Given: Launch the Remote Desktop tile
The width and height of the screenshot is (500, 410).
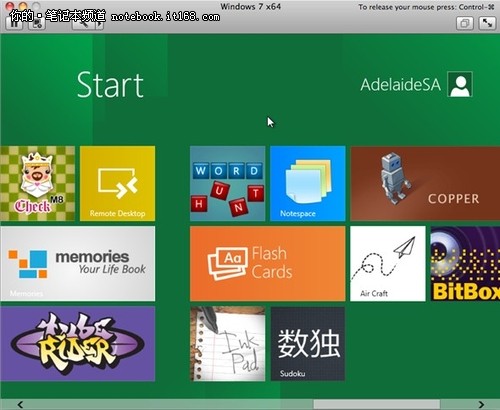Looking at the screenshot, I should pyautogui.click(x=117, y=183).
